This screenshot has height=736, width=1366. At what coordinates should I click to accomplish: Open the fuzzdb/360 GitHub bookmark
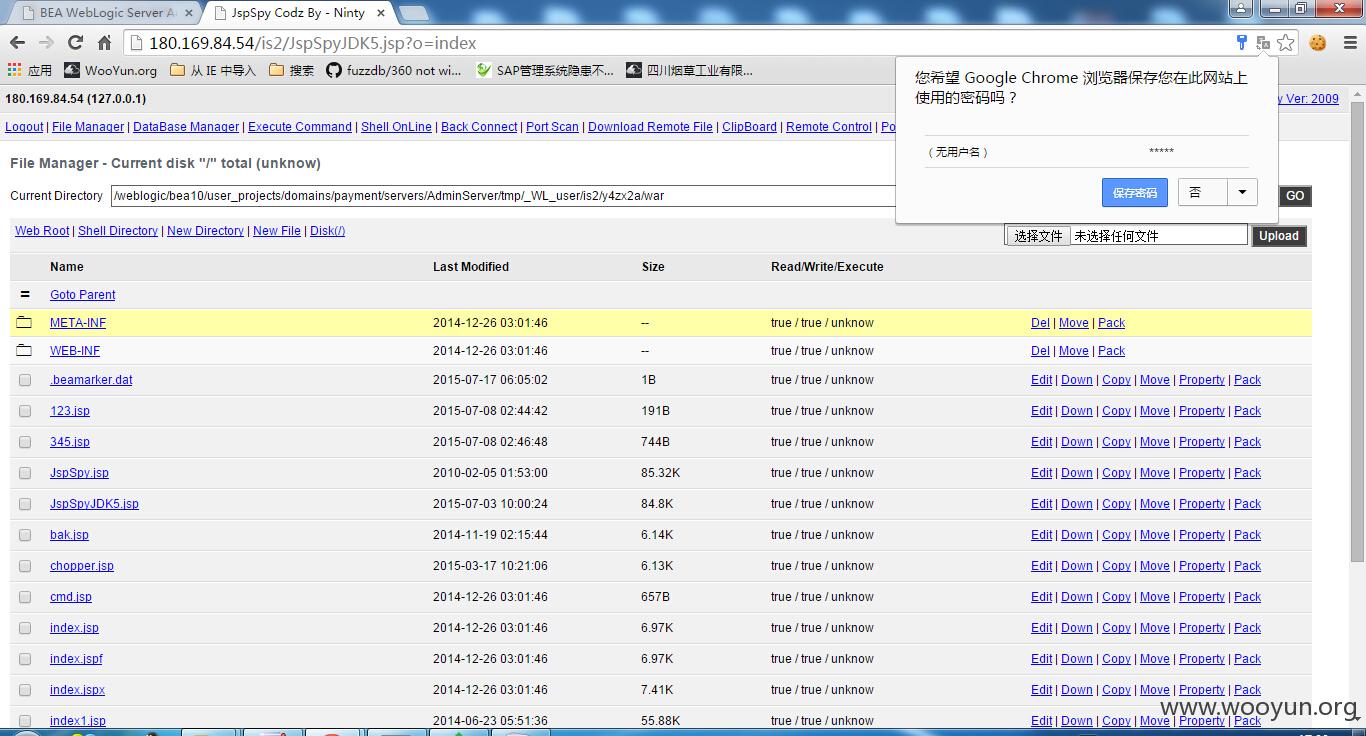click(393, 70)
